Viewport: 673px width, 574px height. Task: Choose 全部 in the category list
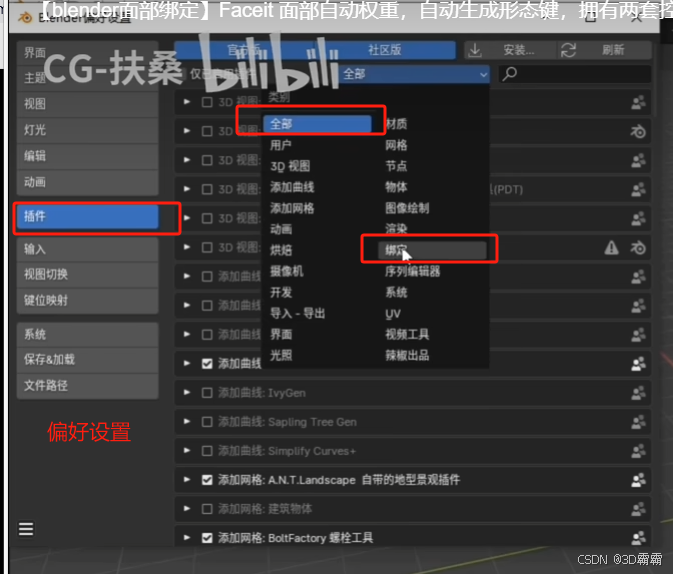point(317,124)
